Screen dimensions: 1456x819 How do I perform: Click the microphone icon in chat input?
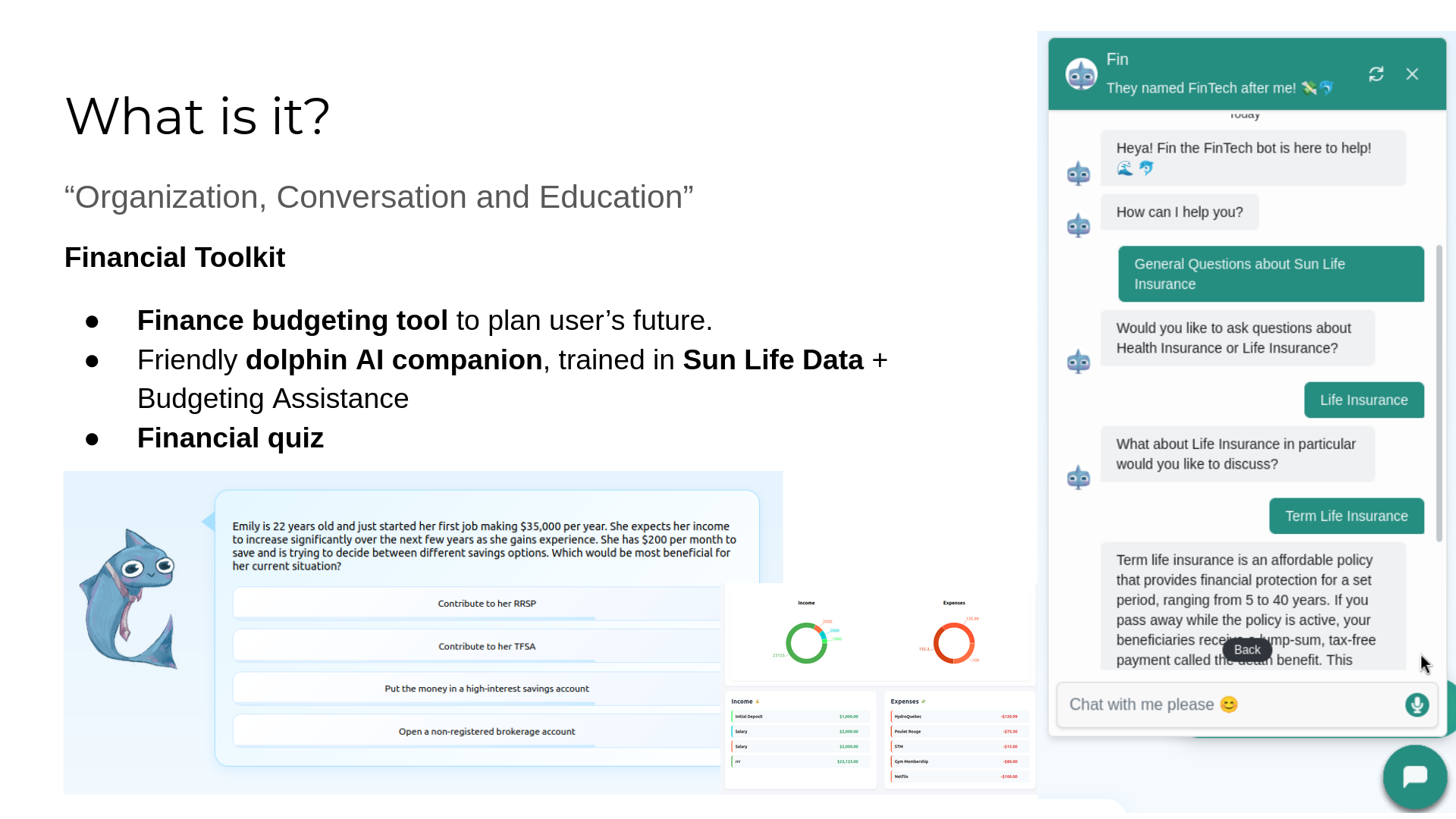point(1416,704)
